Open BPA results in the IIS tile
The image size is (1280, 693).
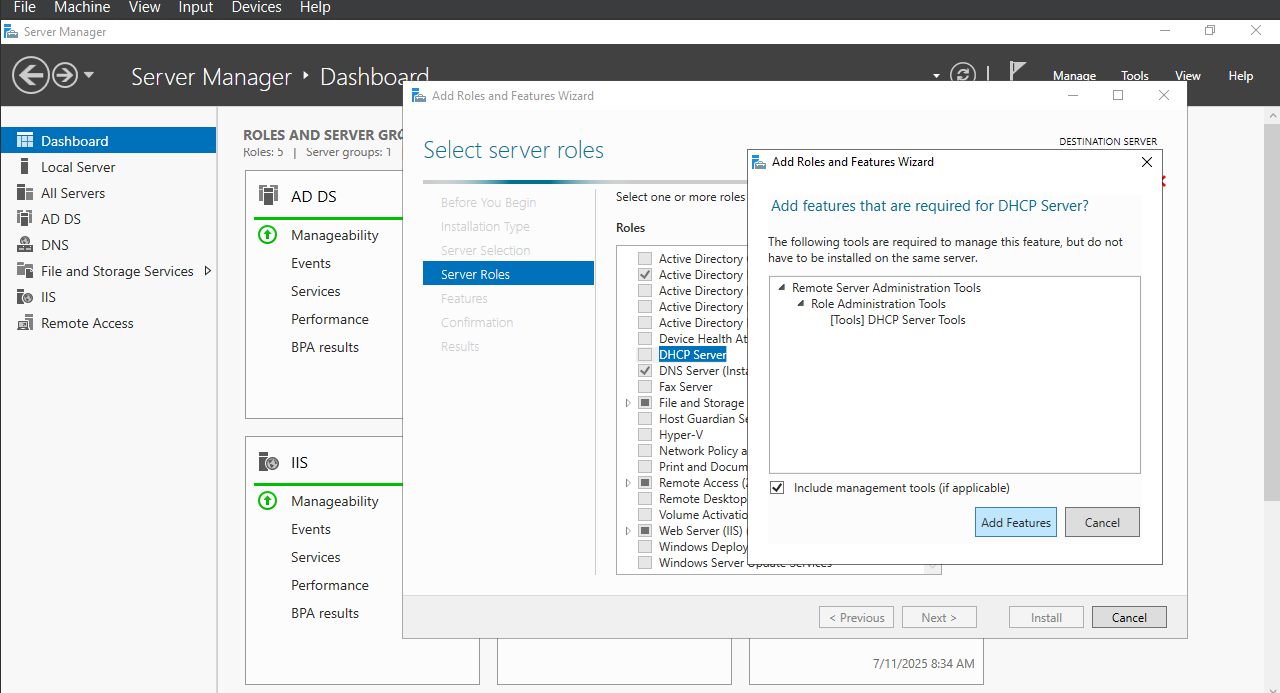(x=325, y=613)
